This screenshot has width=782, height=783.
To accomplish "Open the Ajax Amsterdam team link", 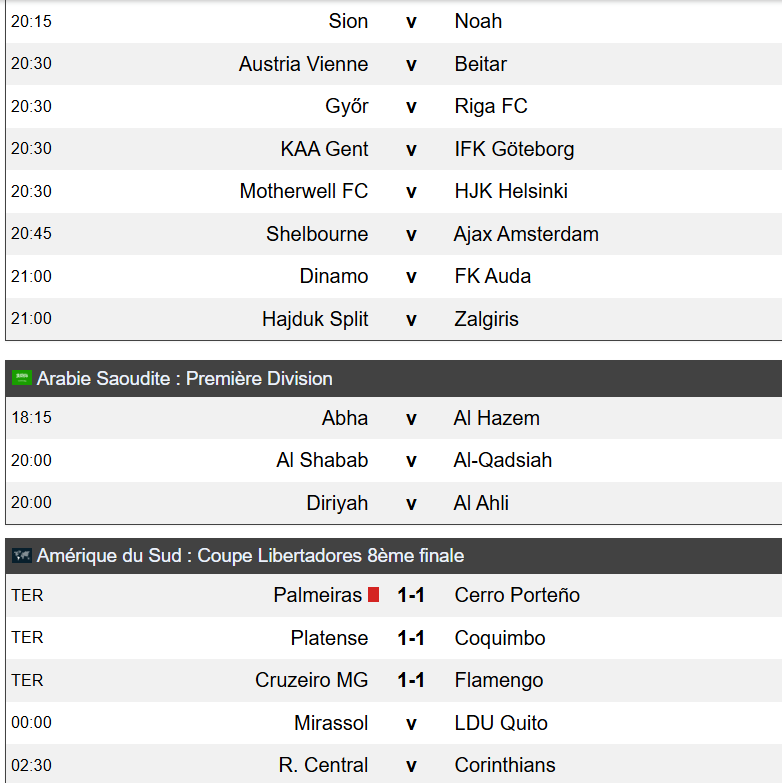I will tap(526, 234).
